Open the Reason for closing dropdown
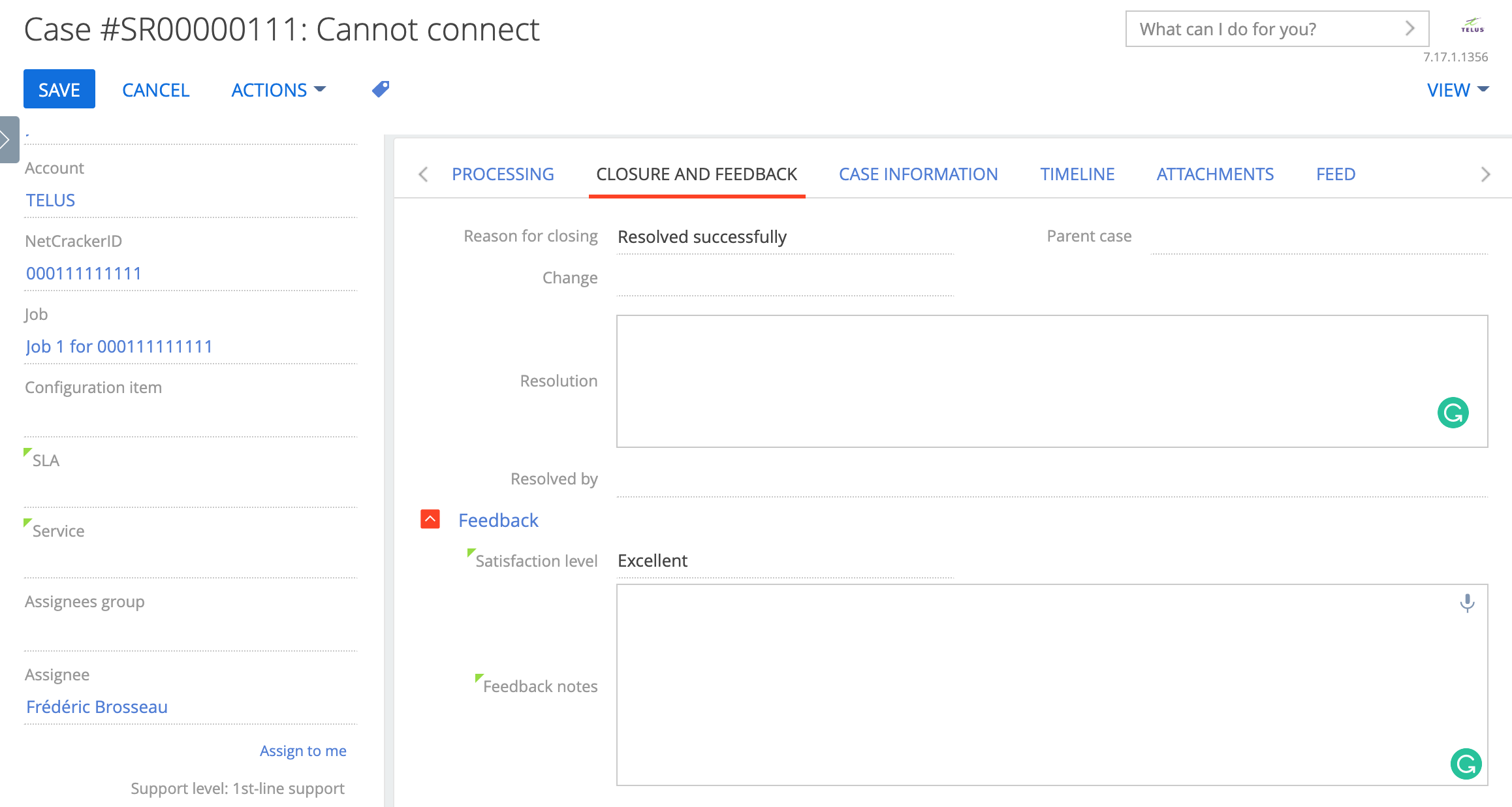The image size is (1512, 807). 785,237
